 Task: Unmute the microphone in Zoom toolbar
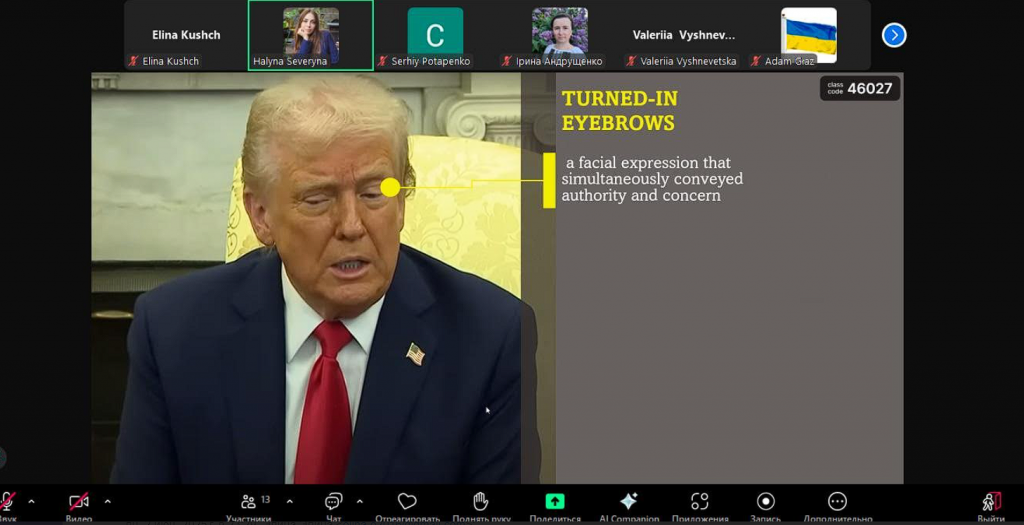pos(8,502)
